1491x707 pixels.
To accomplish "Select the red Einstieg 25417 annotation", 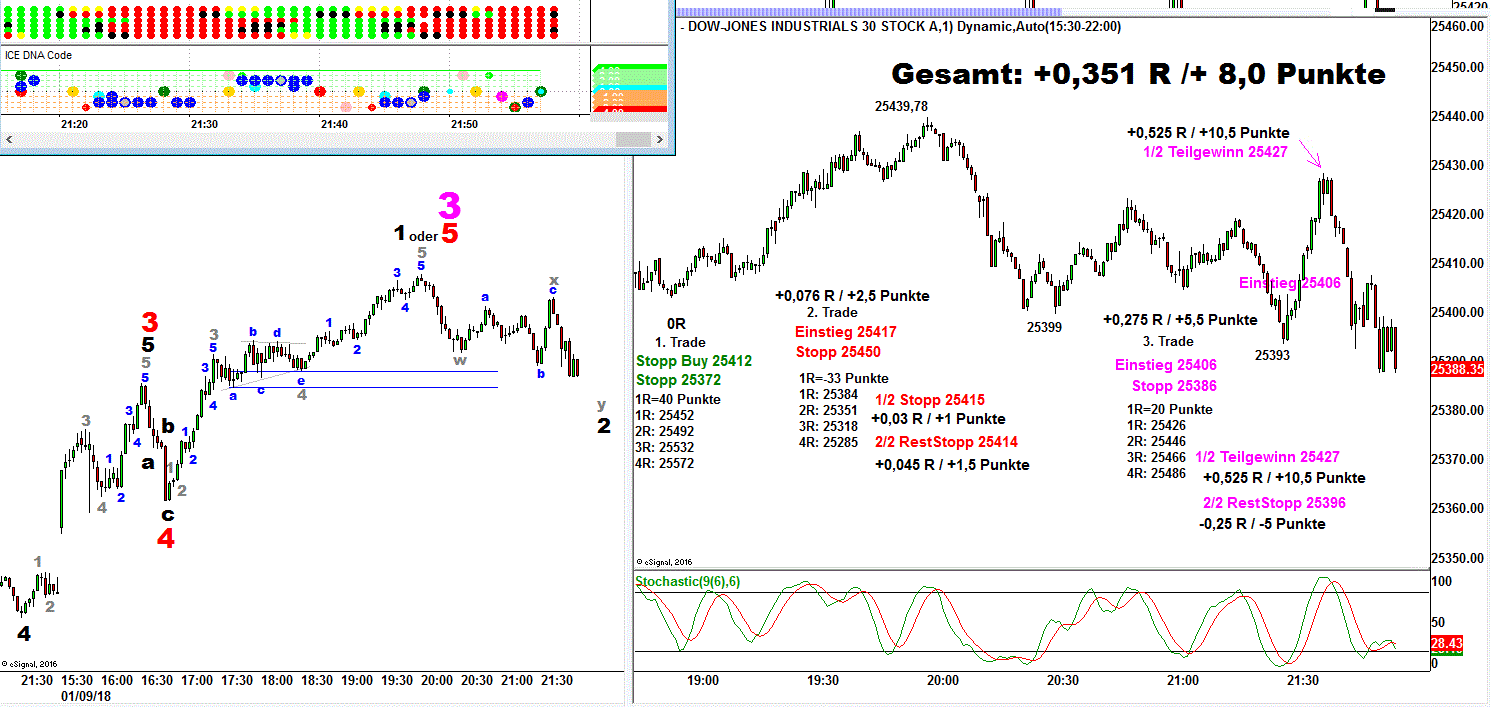I will pyautogui.click(x=846, y=332).
